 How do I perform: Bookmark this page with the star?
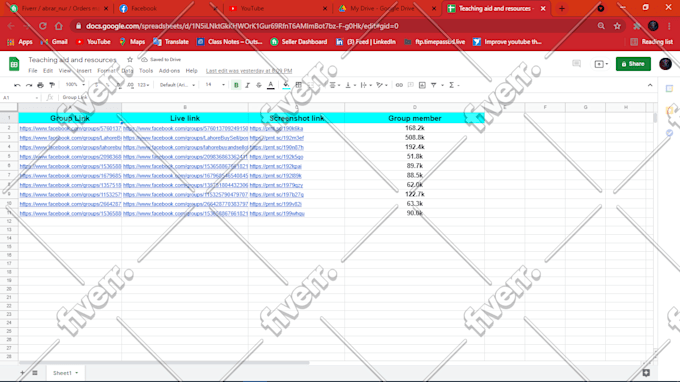[x=617, y=26]
